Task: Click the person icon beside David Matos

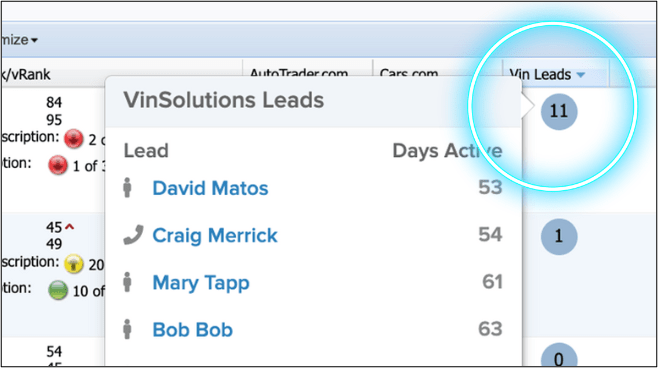Action: coord(127,188)
